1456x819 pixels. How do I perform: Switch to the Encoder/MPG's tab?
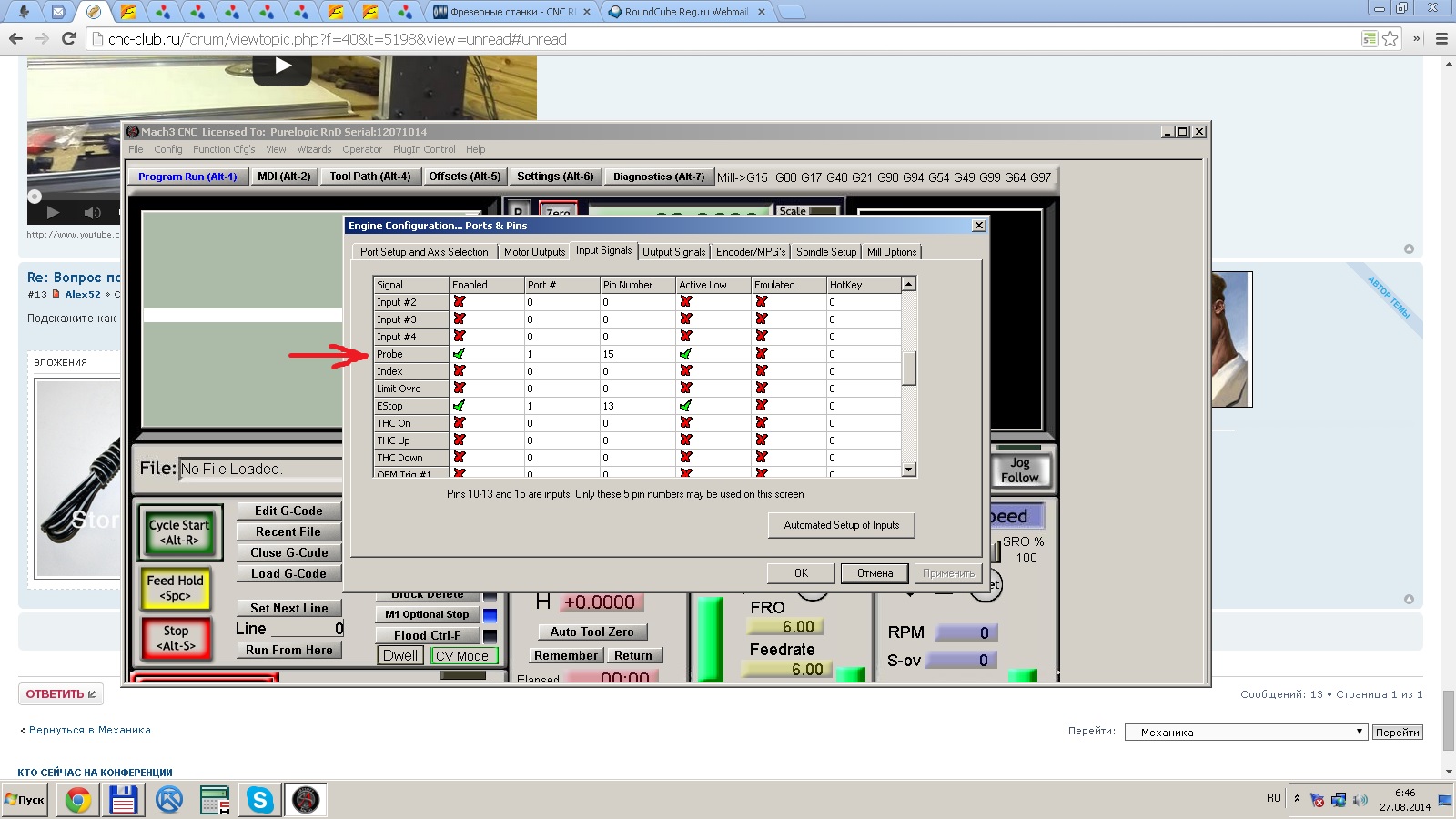751,252
